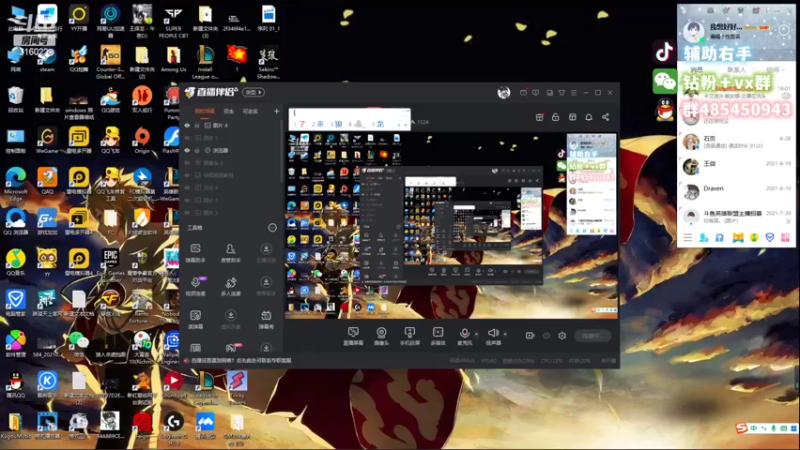This screenshot has height=450, width=800.
Task: Click the 直播中 button at bottom right
Action: click(x=592, y=336)
